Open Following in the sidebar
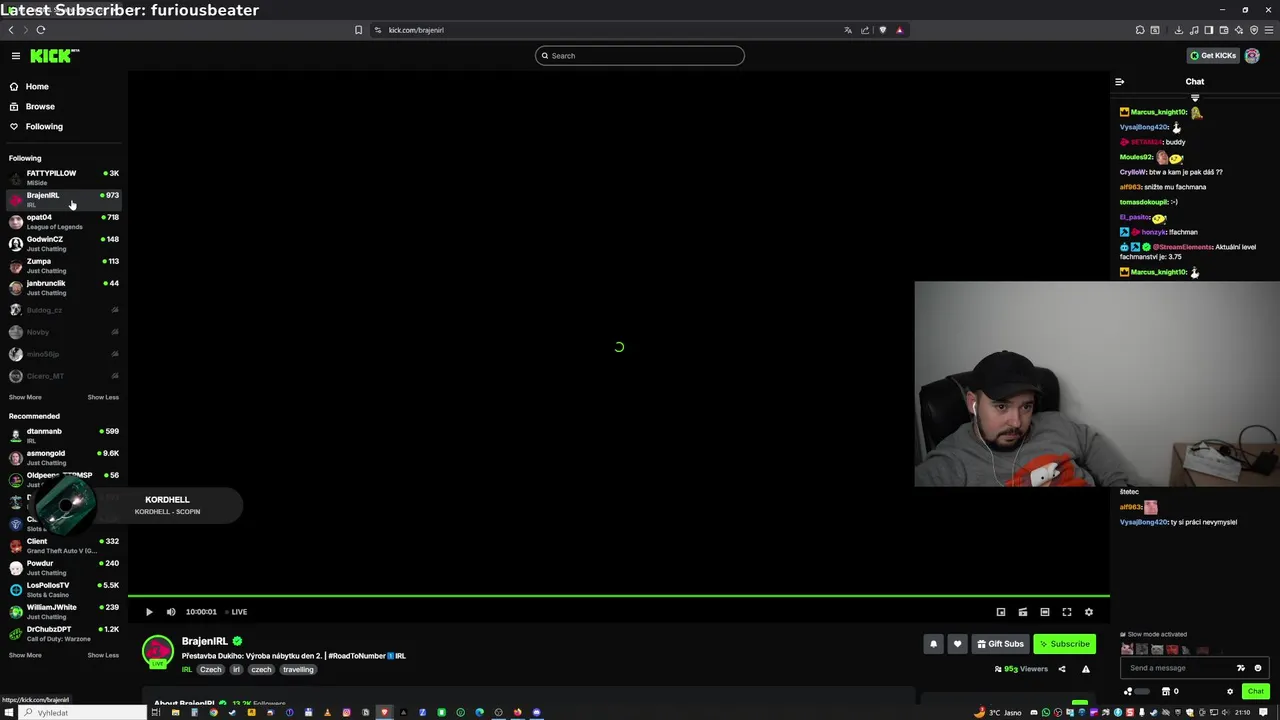The image size is (1280, 720). (x=64, y=127)
